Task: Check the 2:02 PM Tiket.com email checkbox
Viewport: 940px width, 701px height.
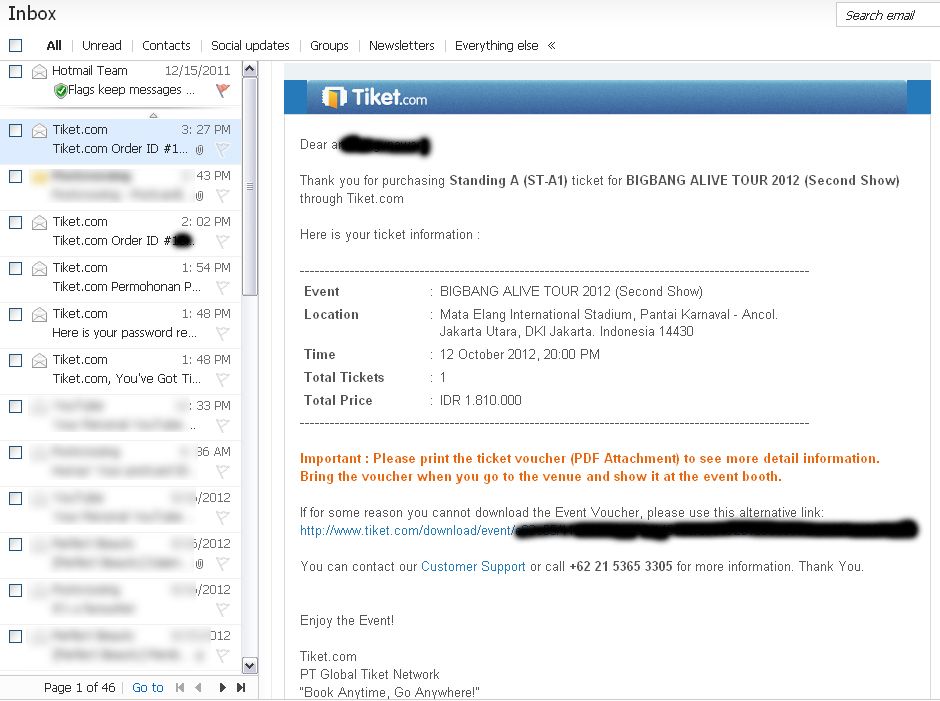Action: pyautogui.click(x=16, y=222)
